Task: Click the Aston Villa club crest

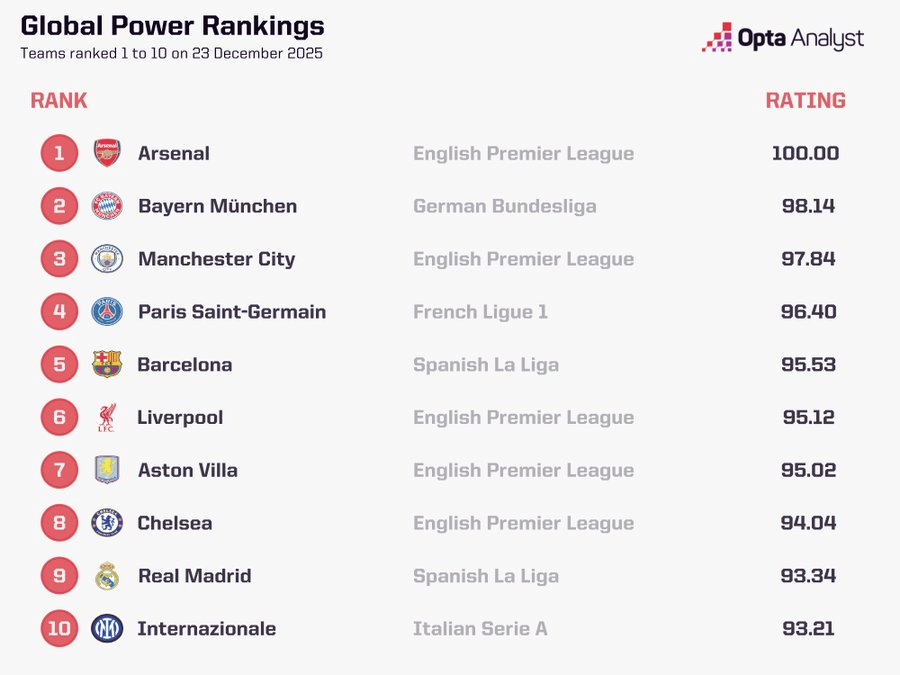Action: coord(107,470)
